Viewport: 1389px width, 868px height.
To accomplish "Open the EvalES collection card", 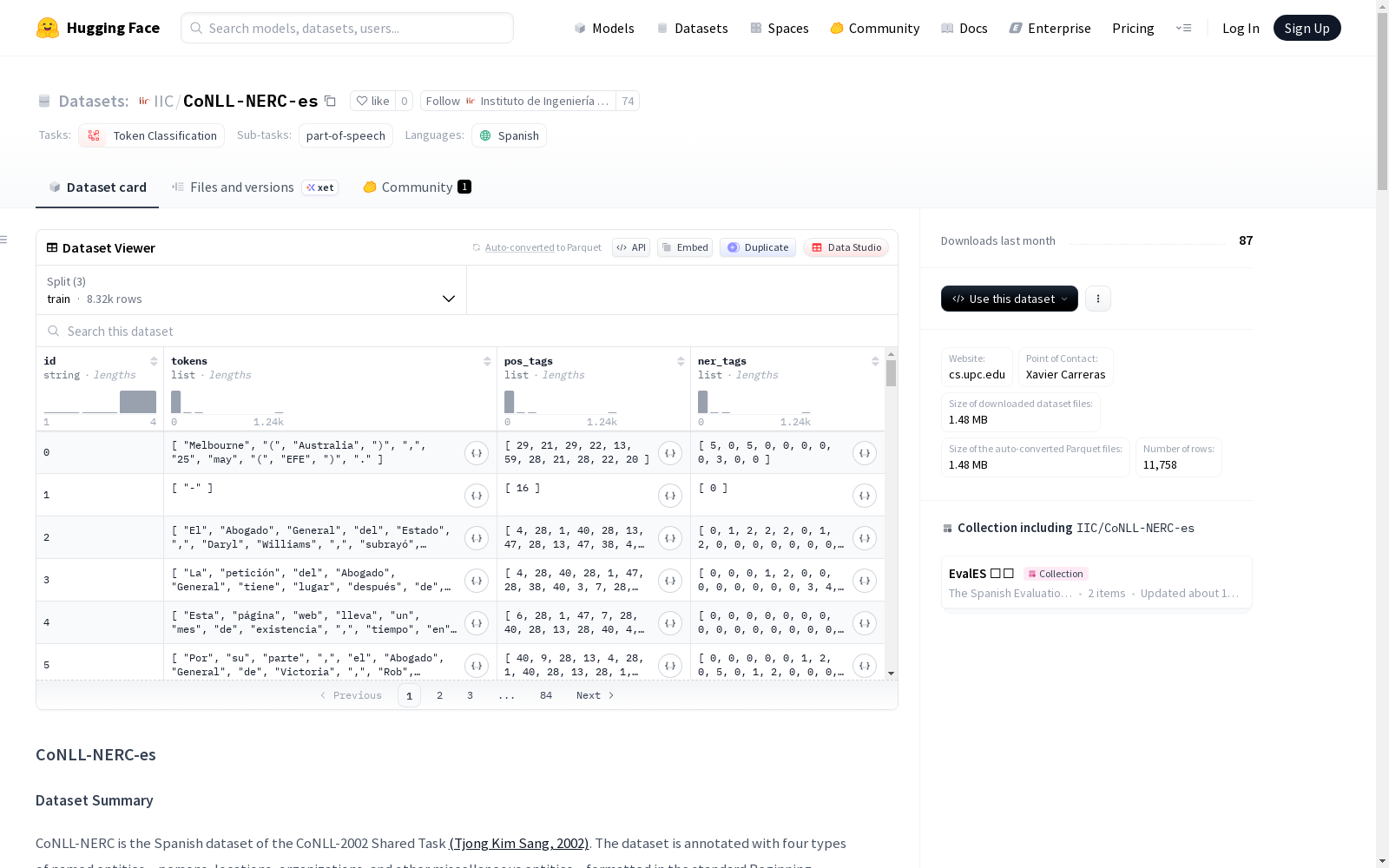I will click(1096, 582).
